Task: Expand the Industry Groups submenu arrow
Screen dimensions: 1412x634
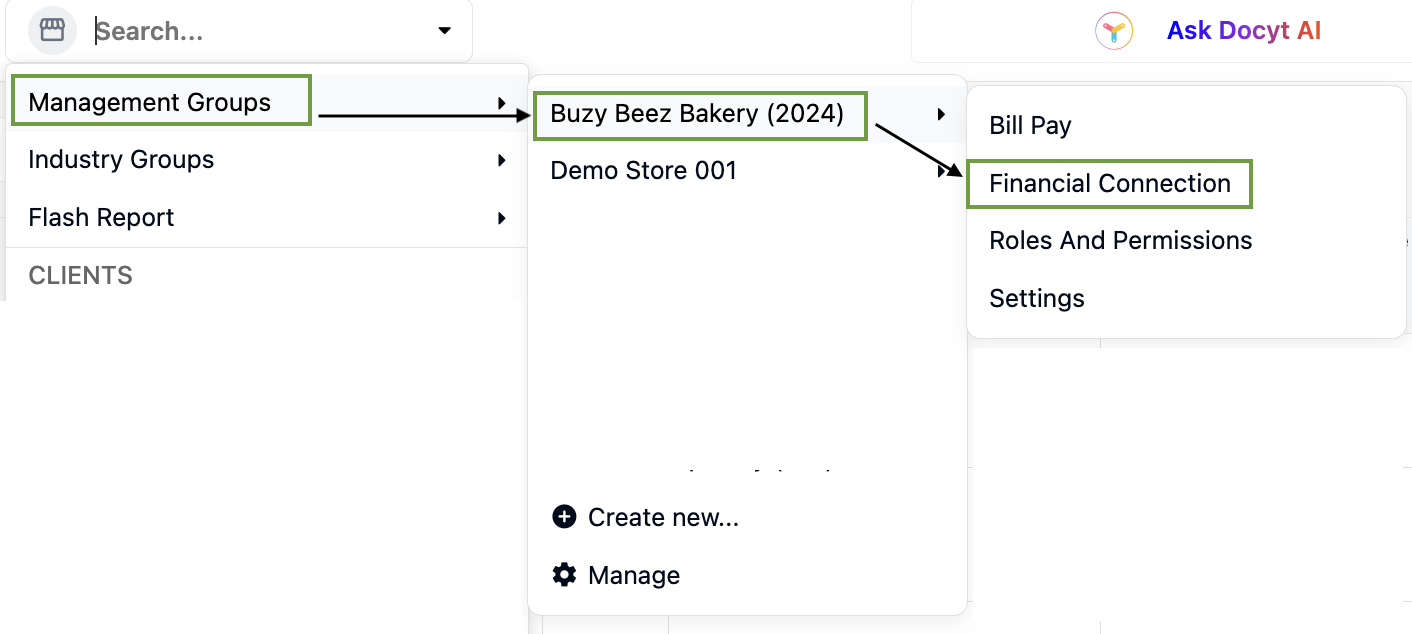Action: click(x=501, y=160)
